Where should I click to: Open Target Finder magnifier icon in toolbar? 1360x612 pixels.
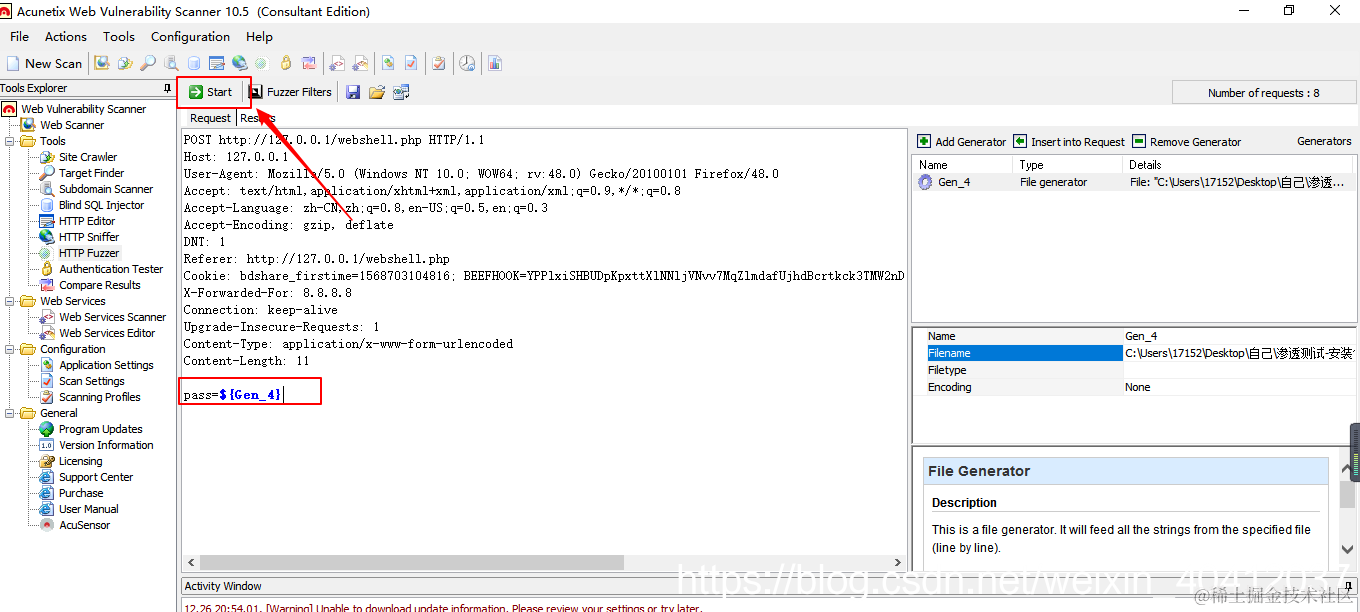[x=148, y=63]
